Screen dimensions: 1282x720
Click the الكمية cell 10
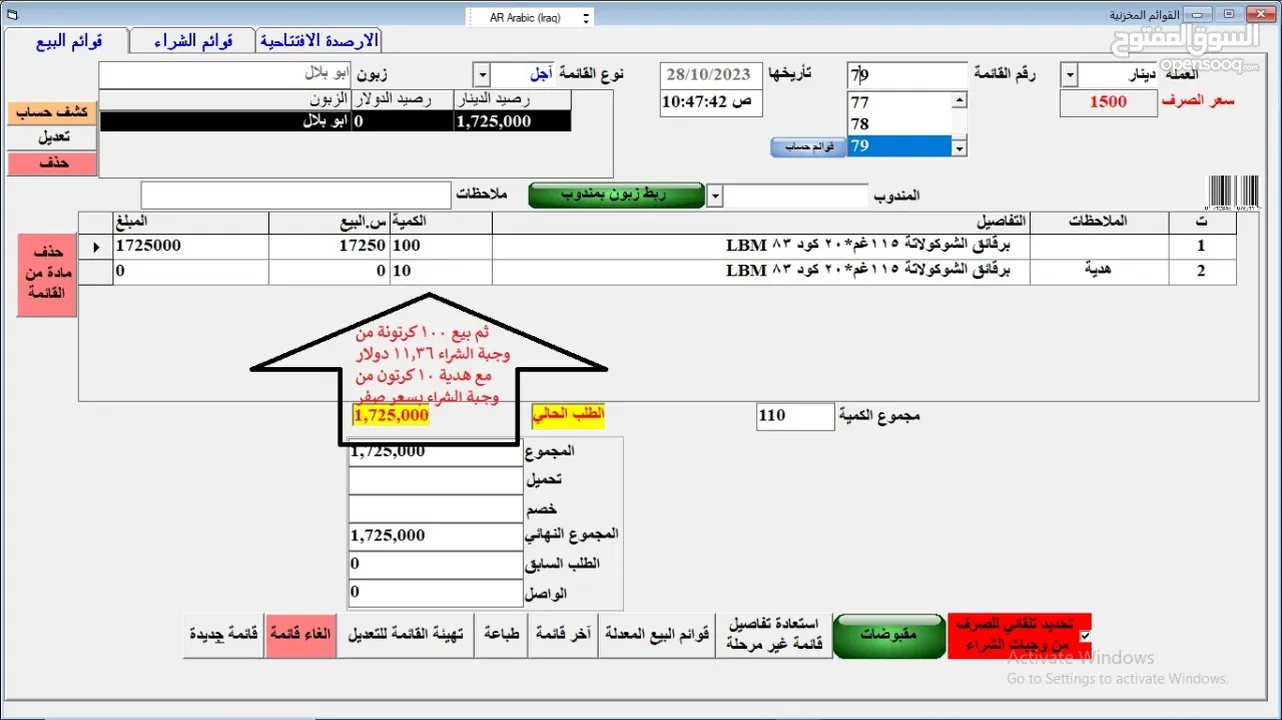point(441,271)
